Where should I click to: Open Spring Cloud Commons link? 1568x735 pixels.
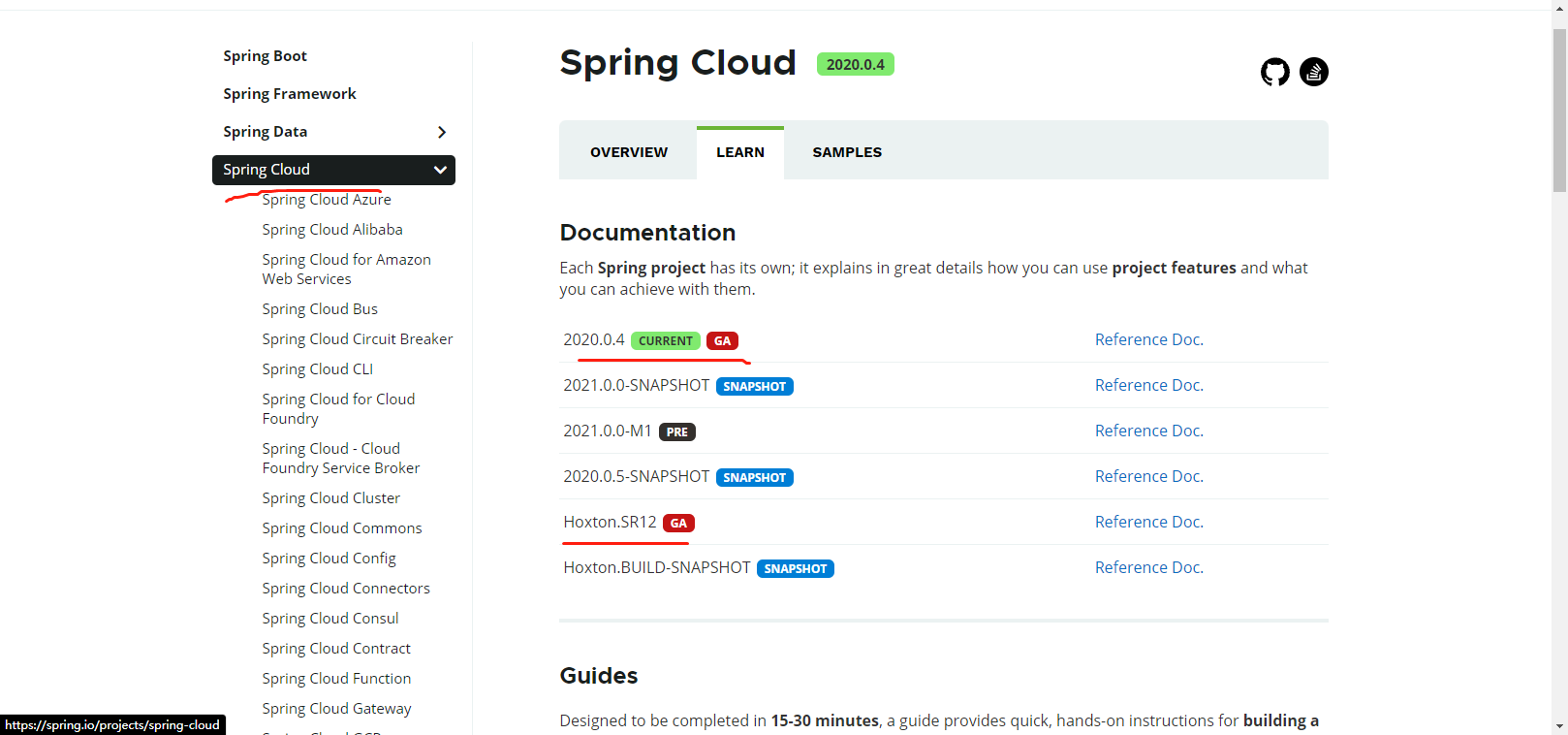pyautogui.click(x=342, y=528)
